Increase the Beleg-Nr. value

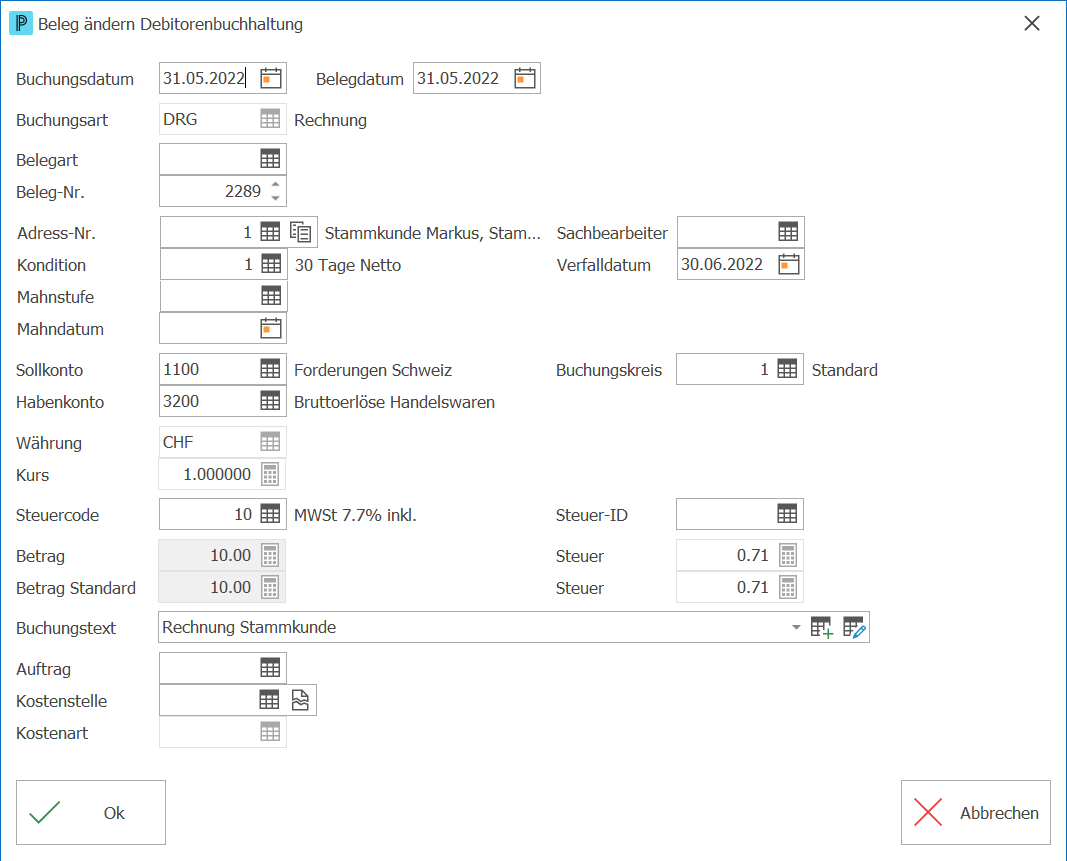(276, 184)
